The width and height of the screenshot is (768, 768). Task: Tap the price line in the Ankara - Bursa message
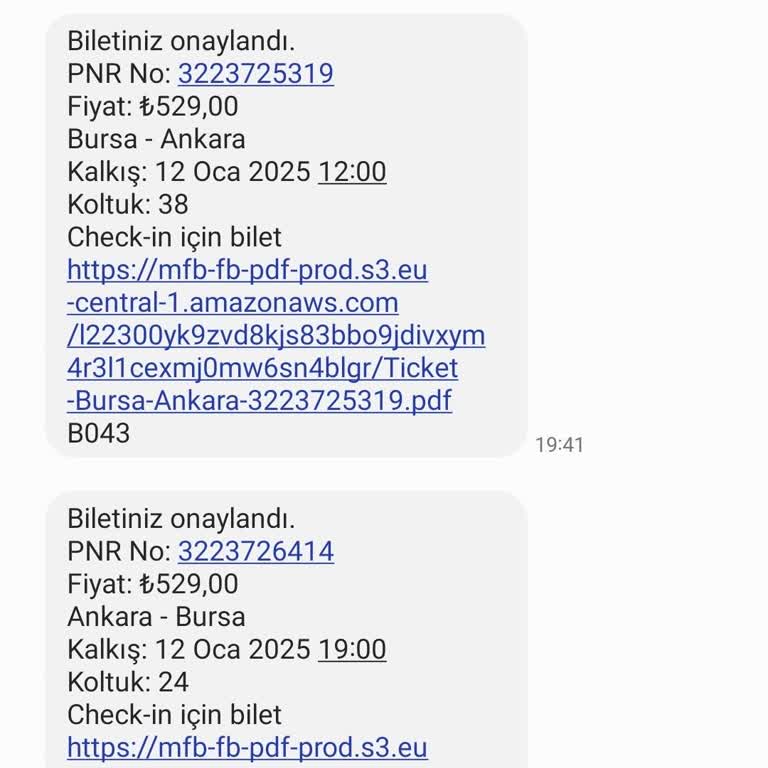(x=153, y=583)
